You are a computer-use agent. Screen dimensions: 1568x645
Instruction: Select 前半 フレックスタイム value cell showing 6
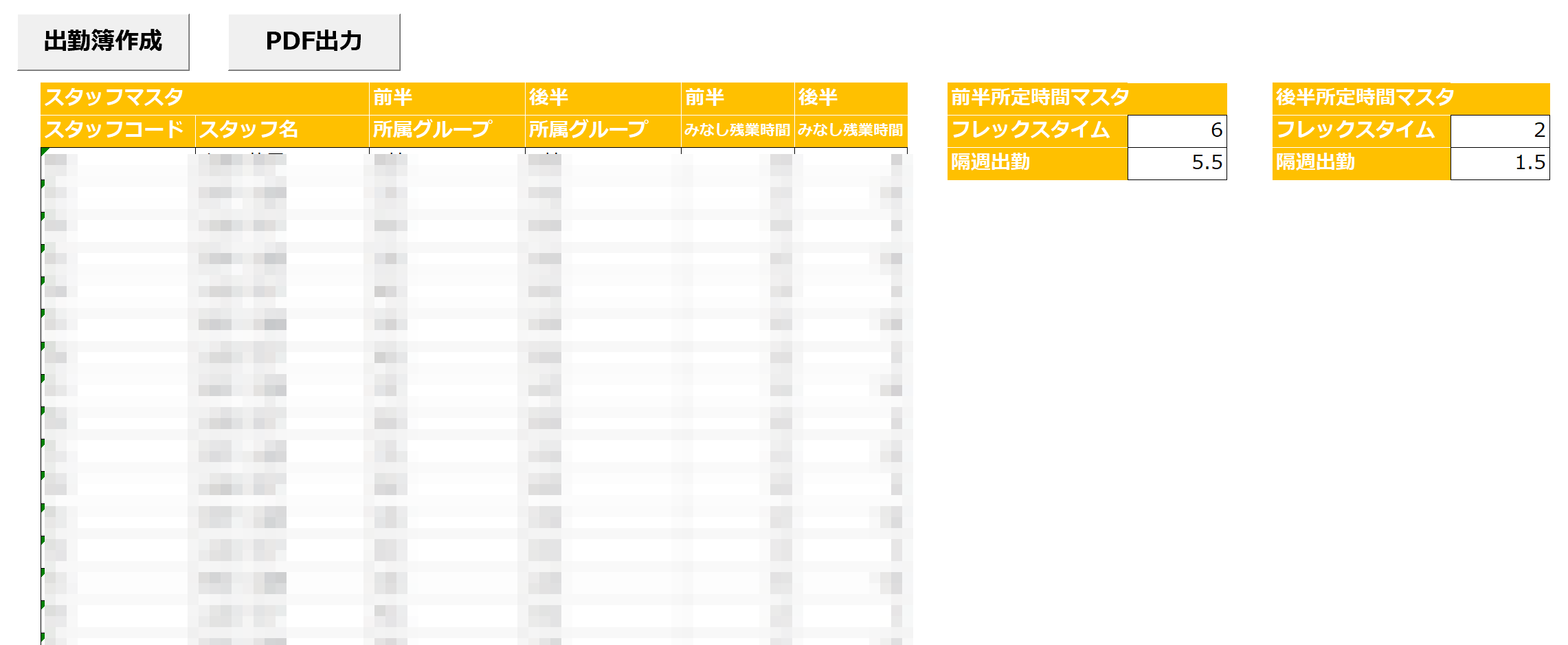pyautogui.click(x=1178, y=131)
